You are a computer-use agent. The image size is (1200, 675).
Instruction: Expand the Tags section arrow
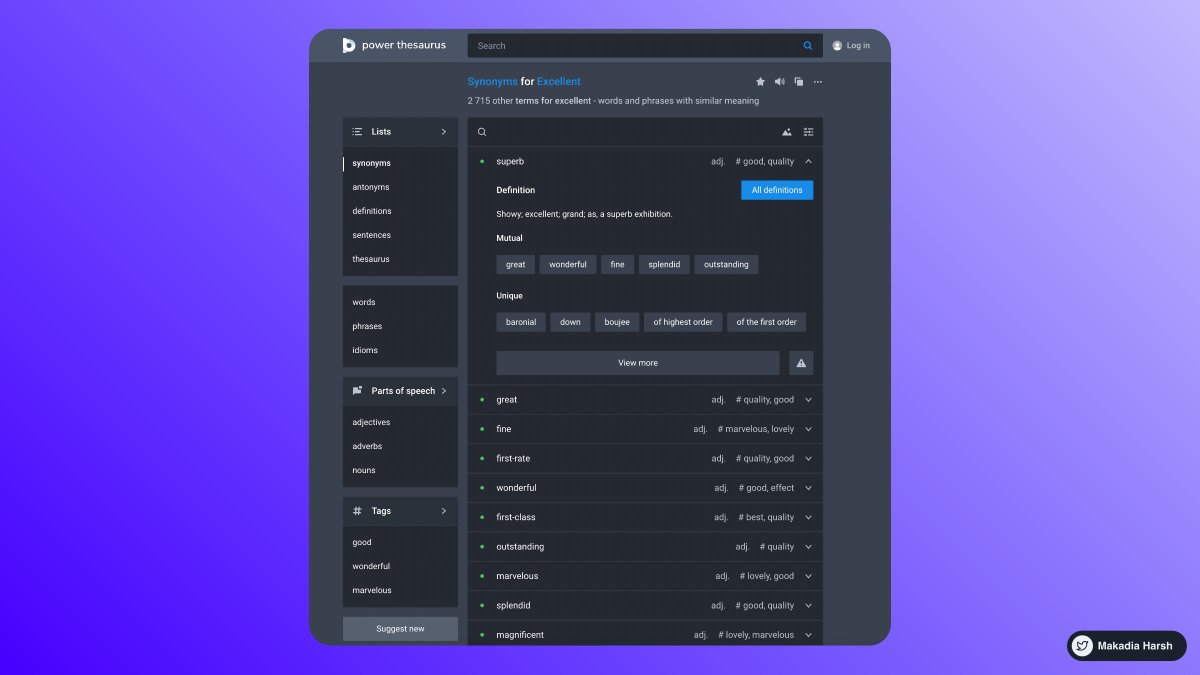pyautogui.click(x=444, y=511)
